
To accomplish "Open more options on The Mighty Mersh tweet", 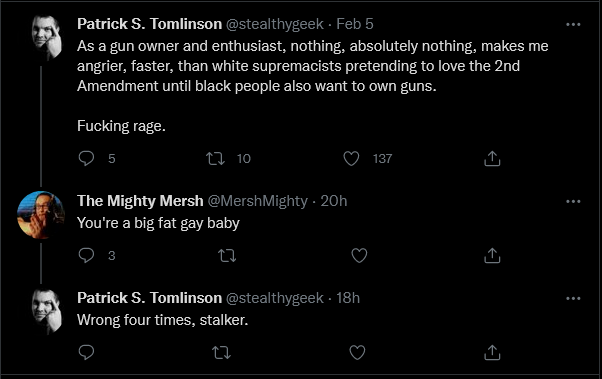I will coord(573,201).
